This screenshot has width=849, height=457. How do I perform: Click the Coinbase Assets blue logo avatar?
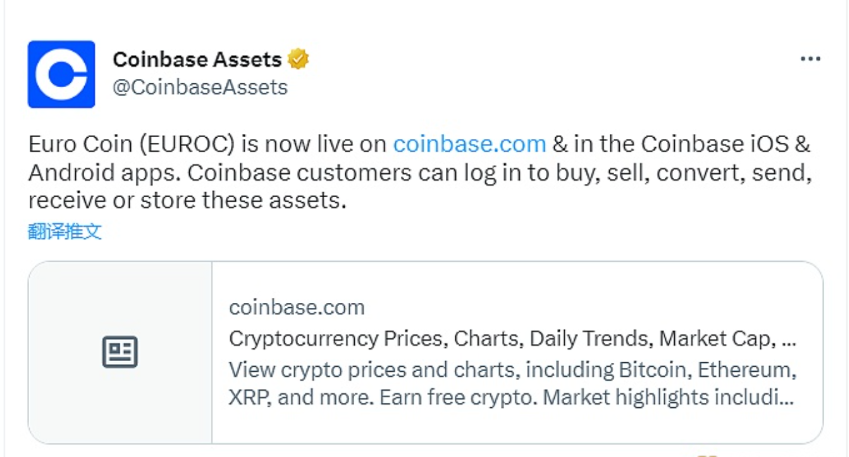[x=61, y=74]
